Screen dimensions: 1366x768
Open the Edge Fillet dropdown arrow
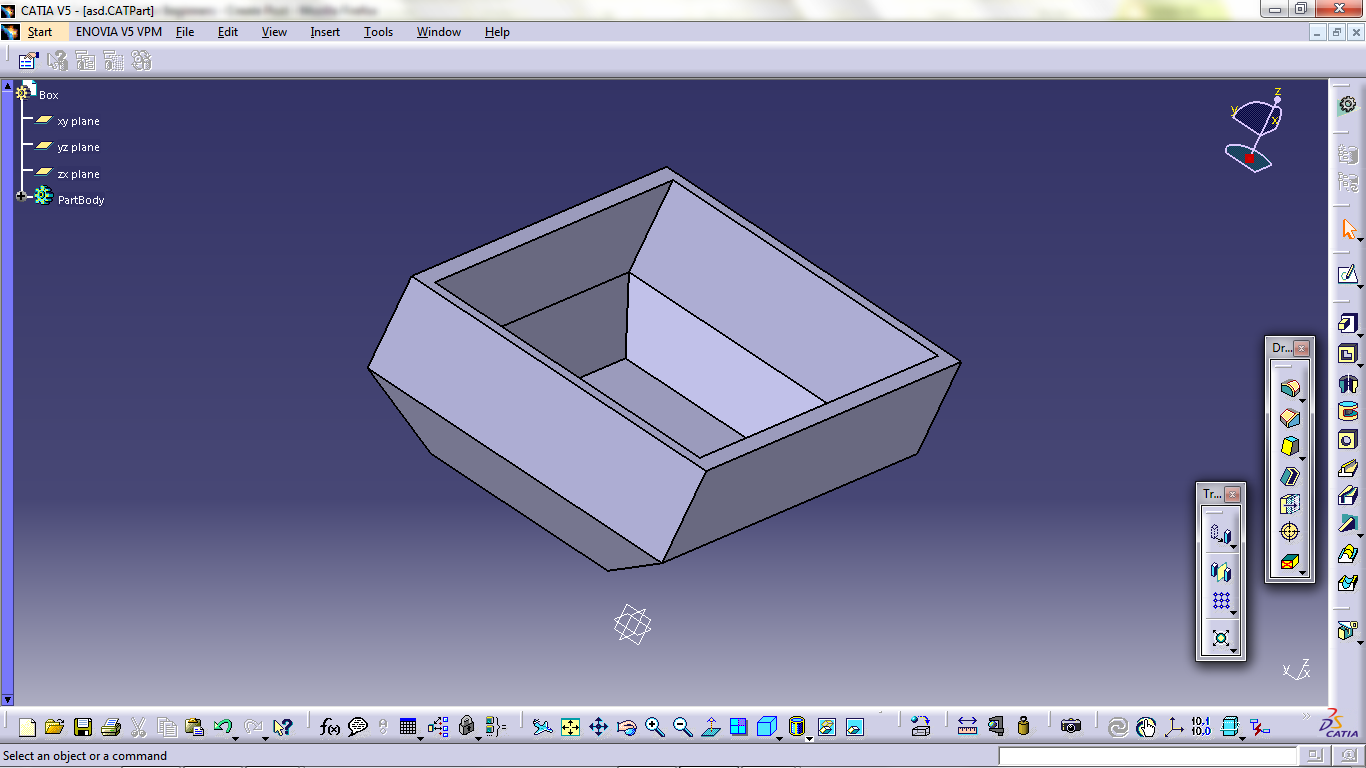click(1301, 400)
